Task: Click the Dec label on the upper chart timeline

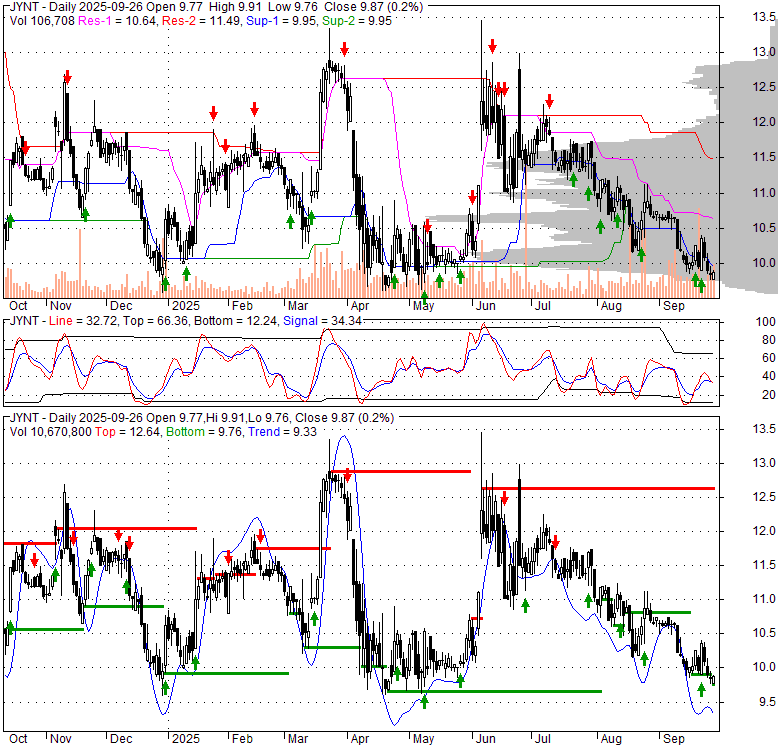Action: tap(121, 306)
